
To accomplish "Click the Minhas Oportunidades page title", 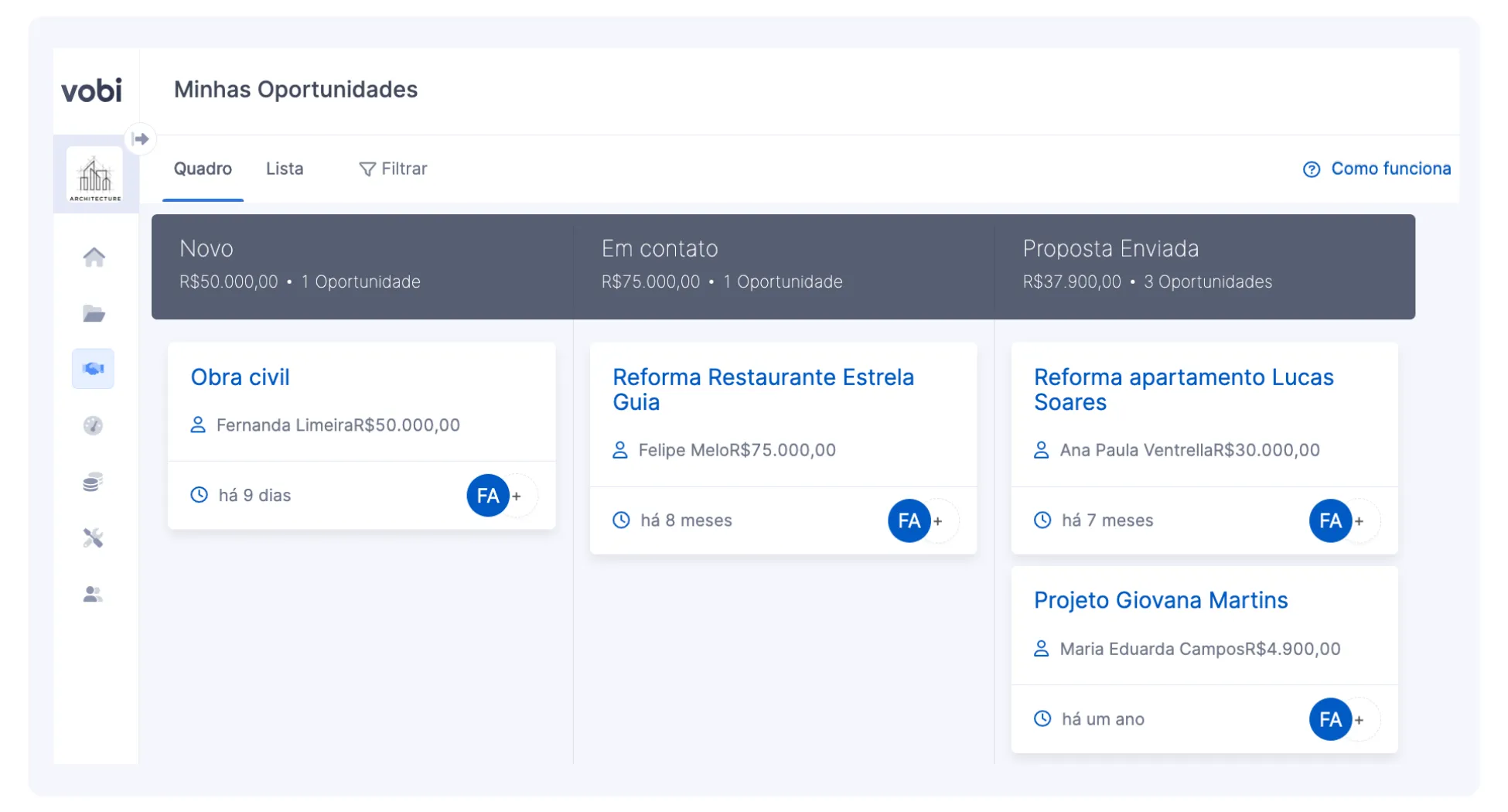I will pyautogui.click(x=295, y=90).
